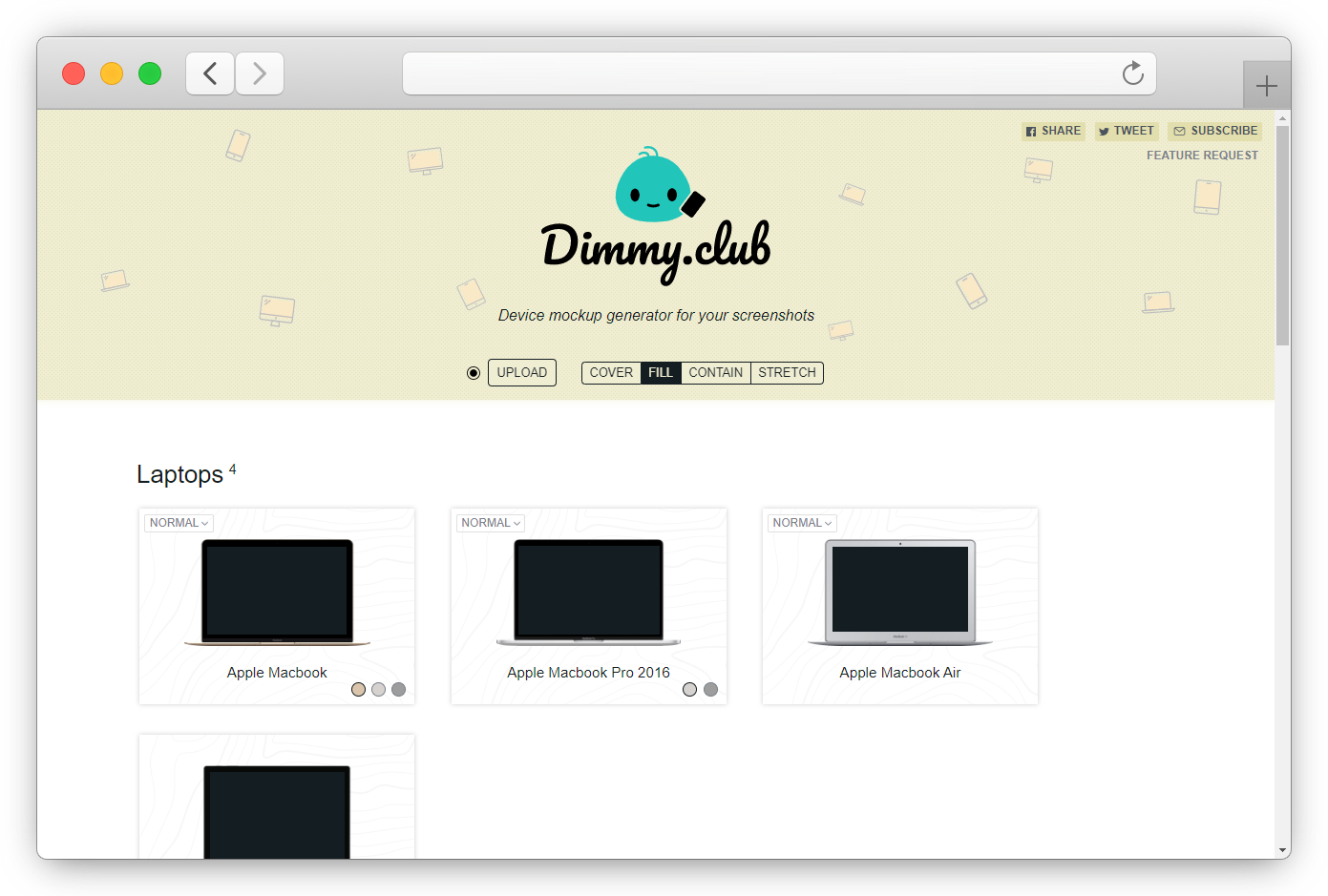Screen dimensions: 1328x896
Task: Click the scrollbar down arrow
Action: tap(1282, 850)
